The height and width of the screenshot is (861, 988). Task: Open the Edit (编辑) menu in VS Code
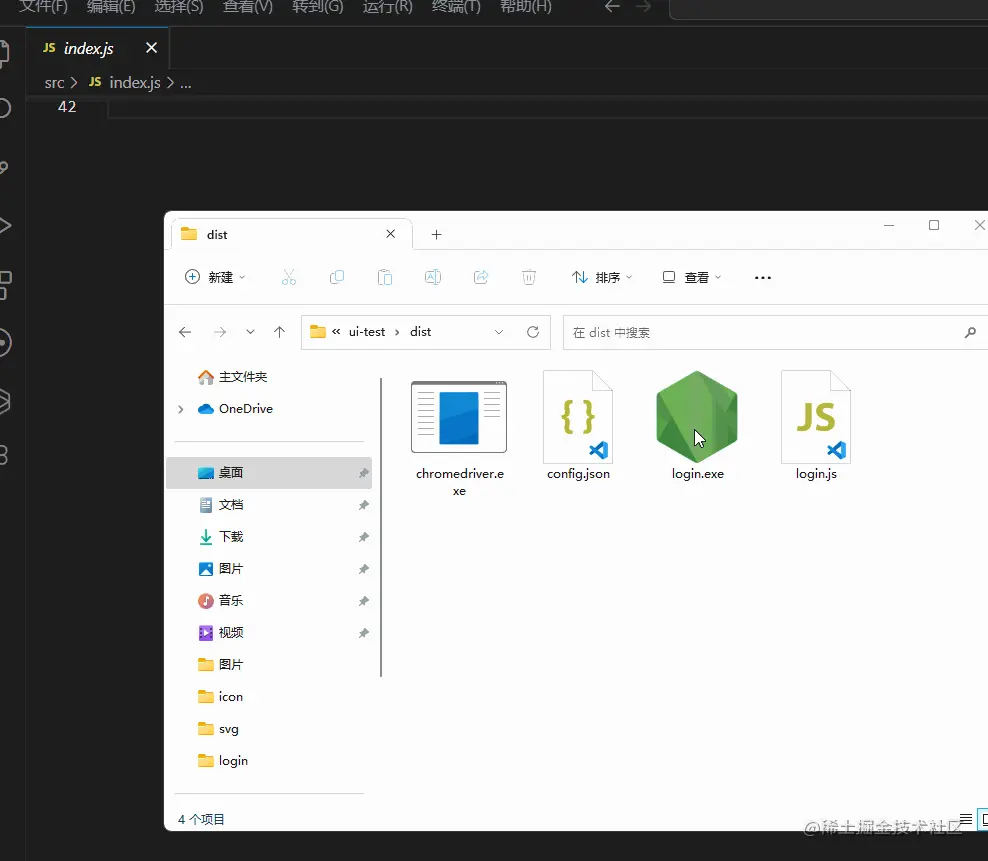[x=111, y=7]
